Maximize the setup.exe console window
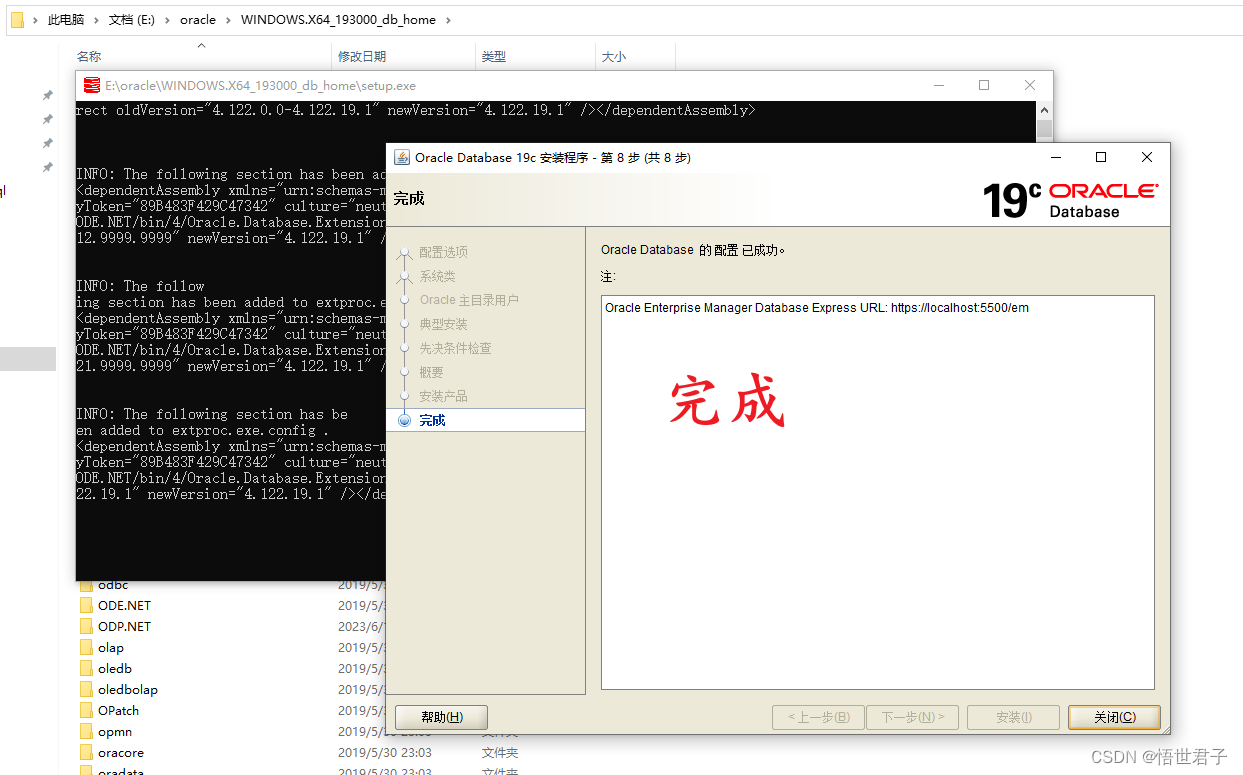Screen dimensions: 1243x775 [x=984, y=86]
